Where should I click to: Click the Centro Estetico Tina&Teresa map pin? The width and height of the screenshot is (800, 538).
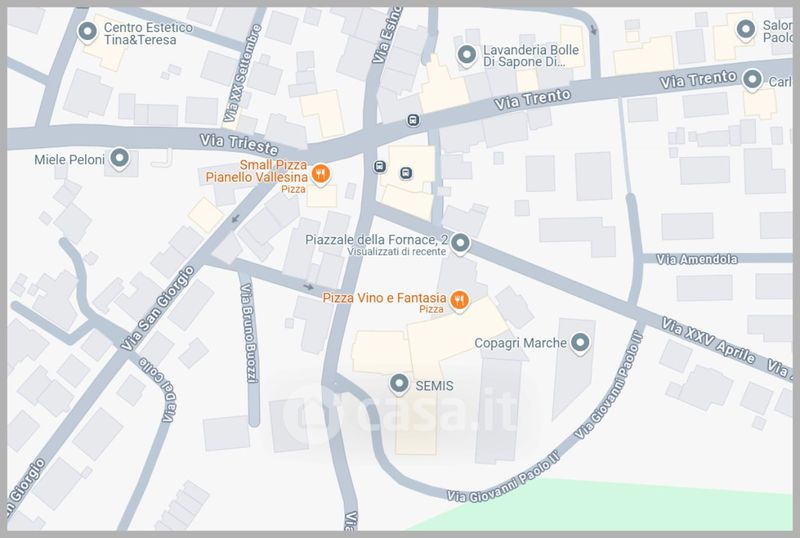87,32
